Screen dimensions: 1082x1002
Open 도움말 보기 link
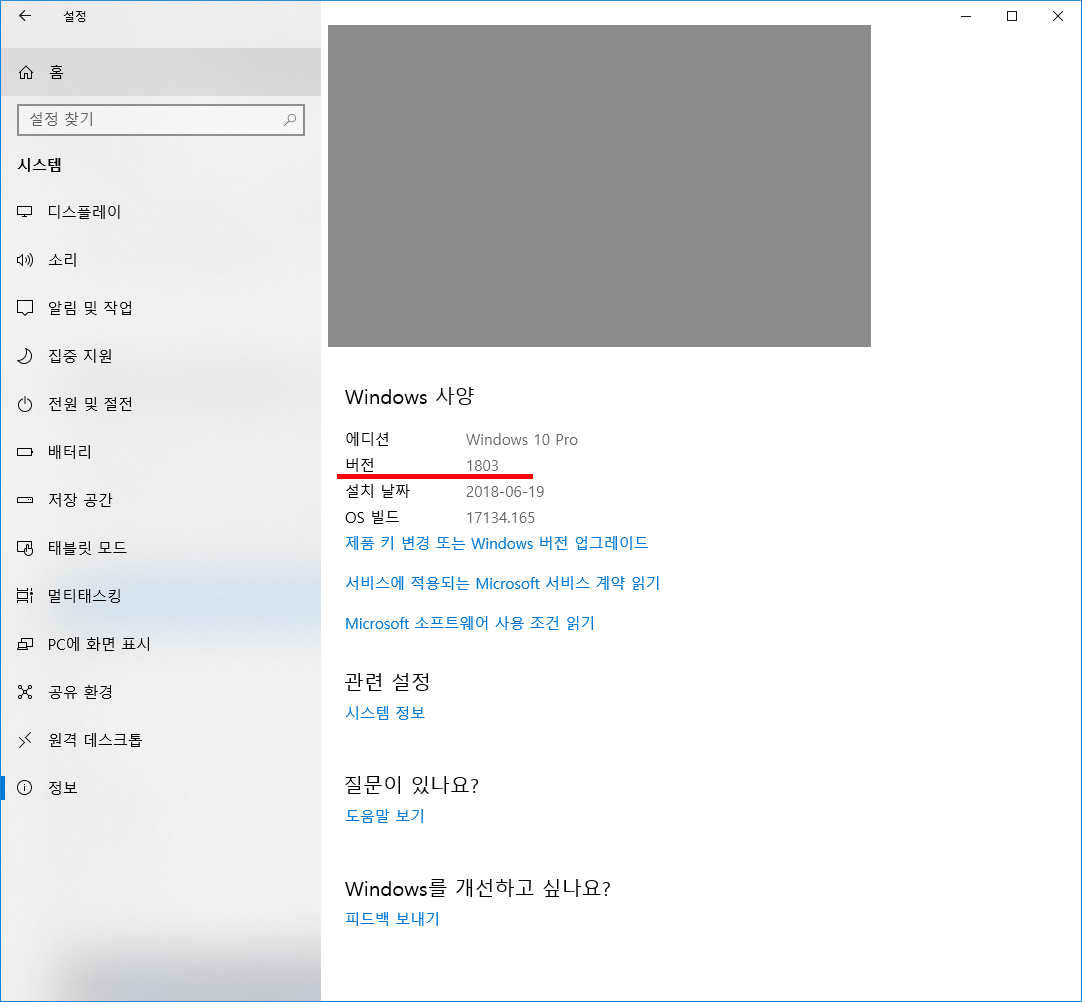click(384, 816)
